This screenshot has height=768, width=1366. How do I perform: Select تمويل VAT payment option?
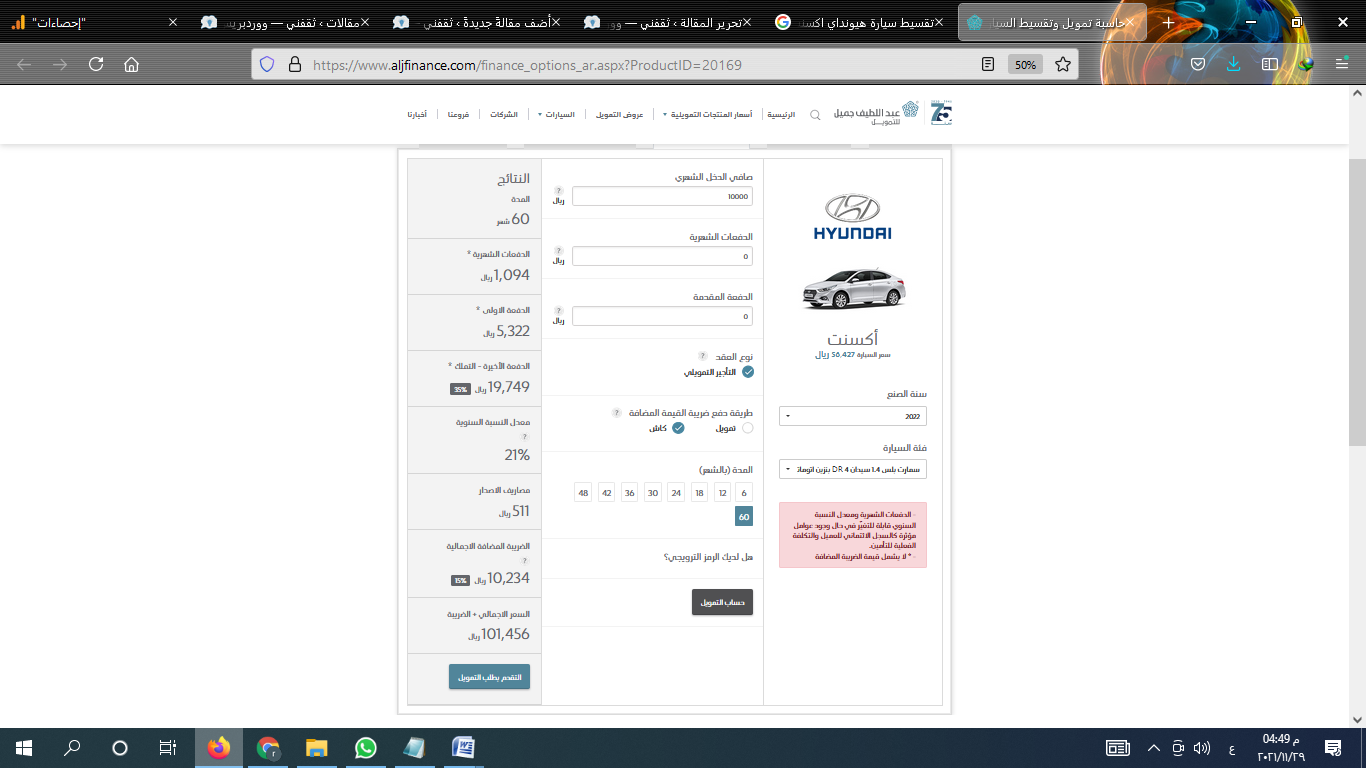tap(748, 428)
